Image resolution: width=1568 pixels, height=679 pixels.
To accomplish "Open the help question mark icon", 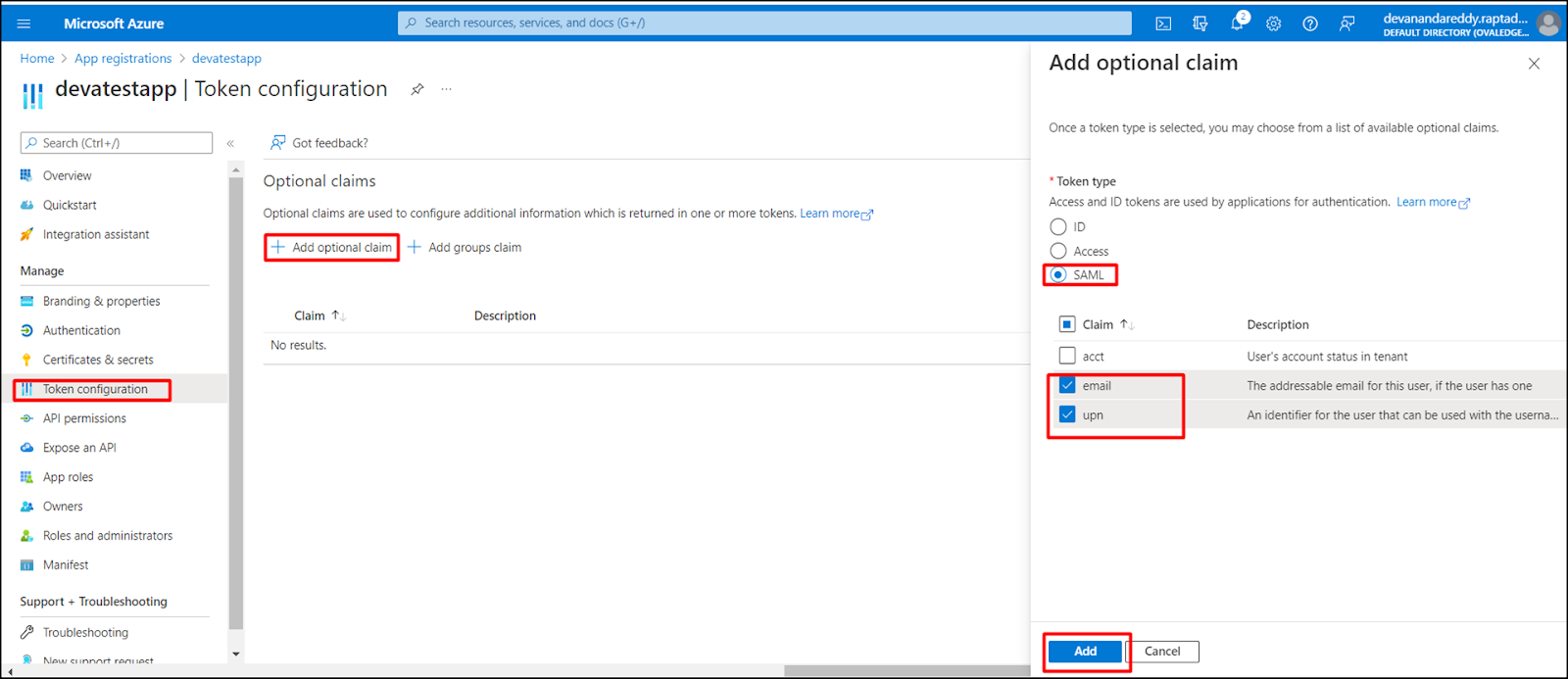I will coord(1310,24).
